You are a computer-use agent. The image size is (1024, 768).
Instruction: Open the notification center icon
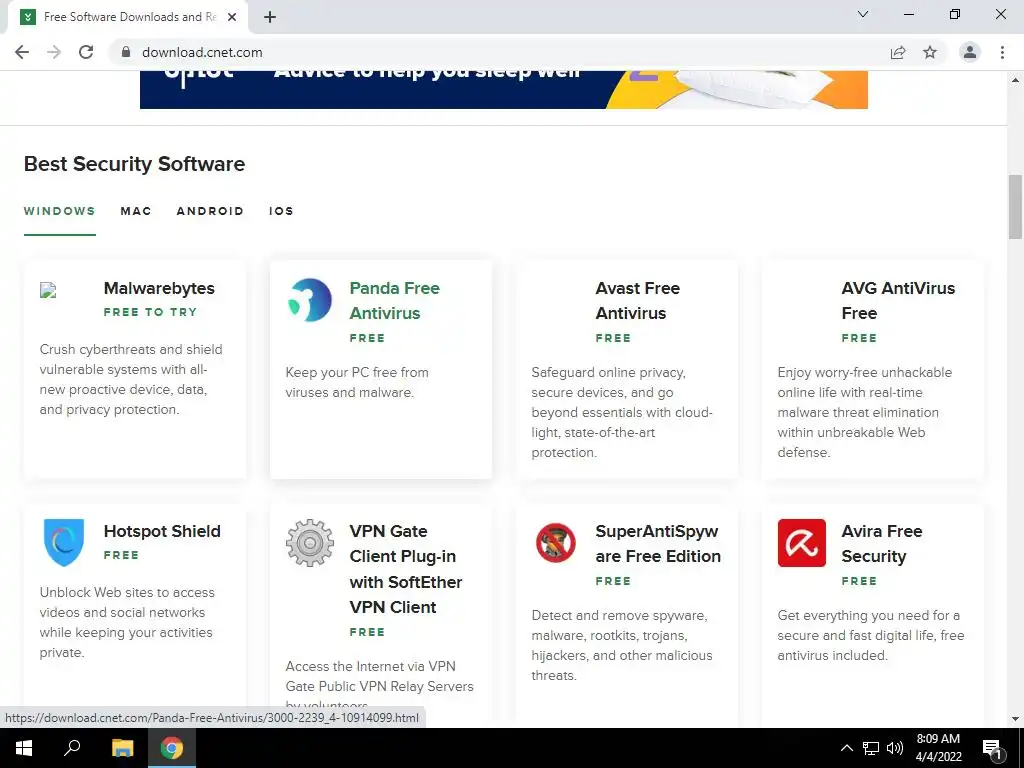pos(992,748)
